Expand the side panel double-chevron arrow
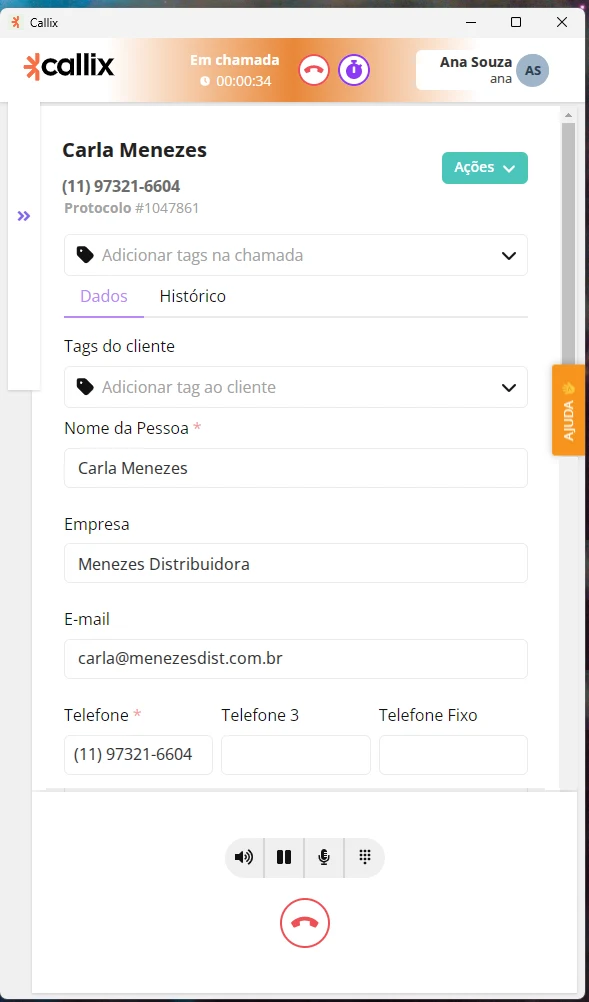Viewport: 589px width, 1002px height. (24, 216)
